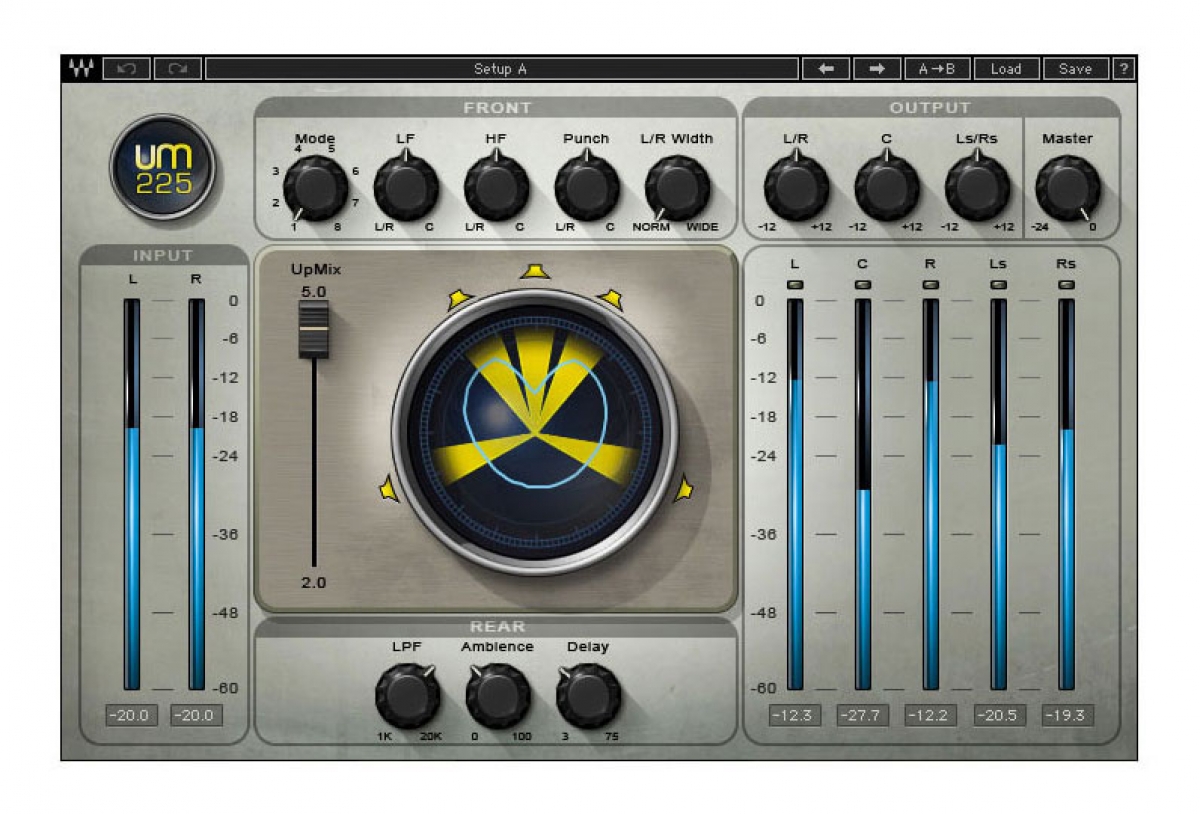Open the Load preset menu

(x=1006, y=69)
